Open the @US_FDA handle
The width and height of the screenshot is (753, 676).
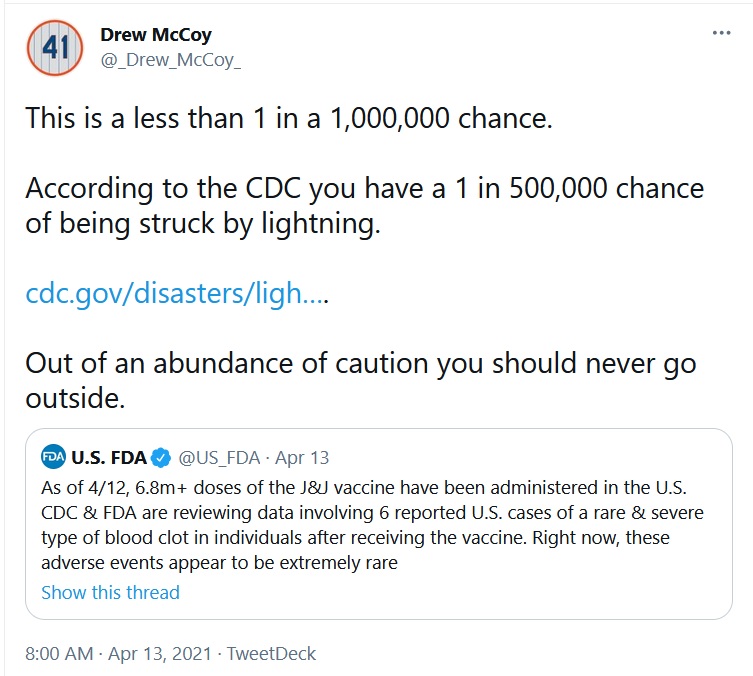click(219, 458)
